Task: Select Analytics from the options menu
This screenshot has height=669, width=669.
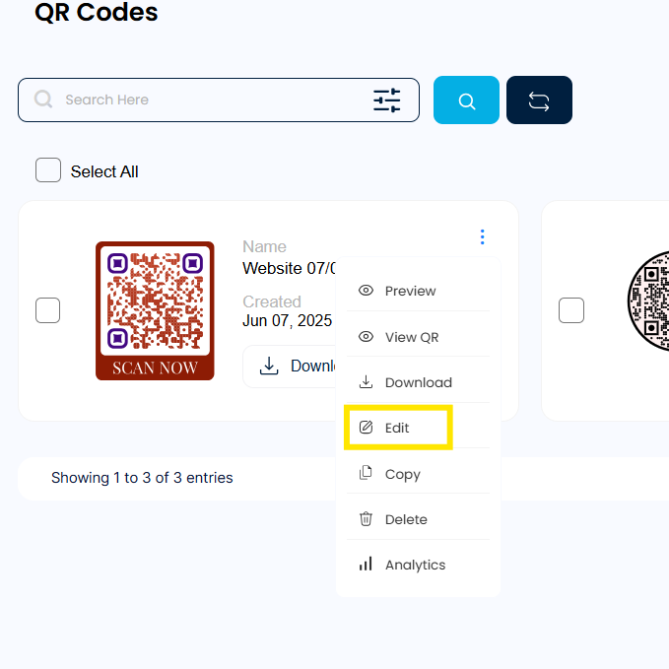Action: 414,565
